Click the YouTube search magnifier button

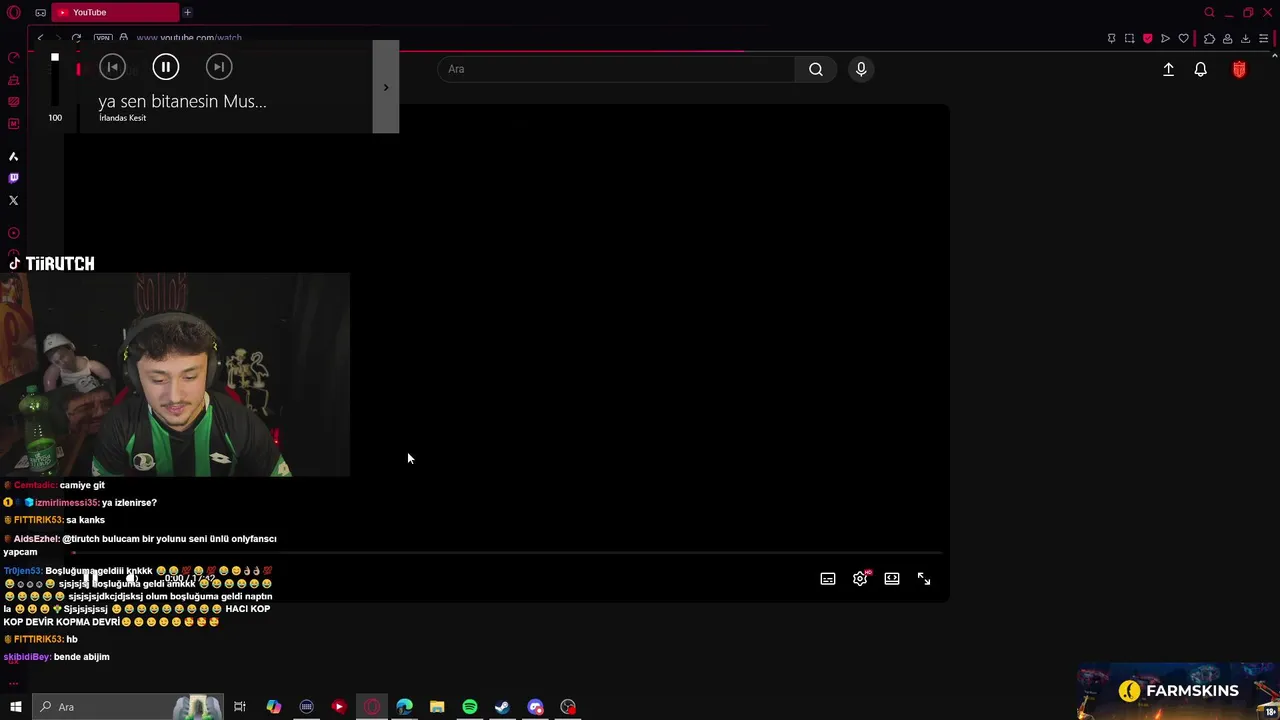pos(816,69)
